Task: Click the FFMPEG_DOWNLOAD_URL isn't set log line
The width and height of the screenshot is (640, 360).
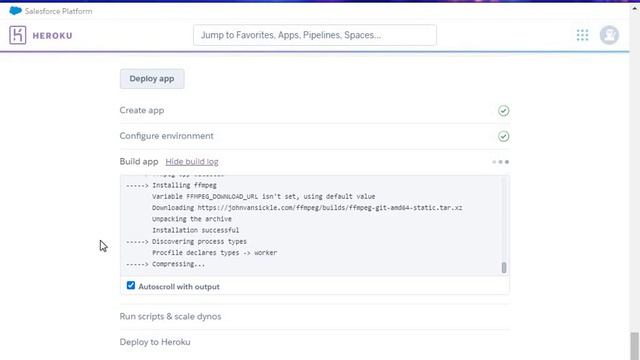Action: [x=264, y=197]
